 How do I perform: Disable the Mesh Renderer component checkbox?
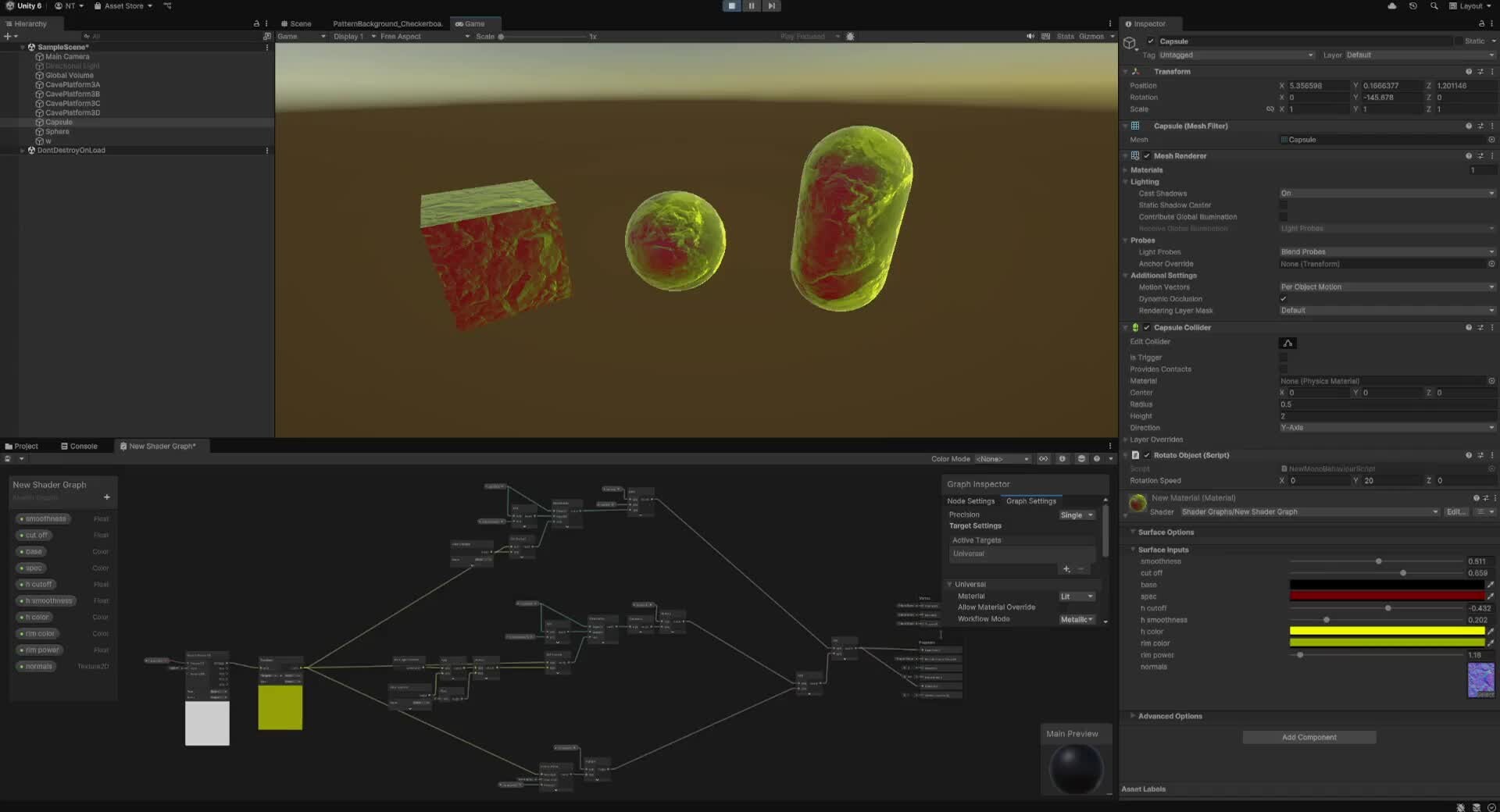(x=1145, y=155)
